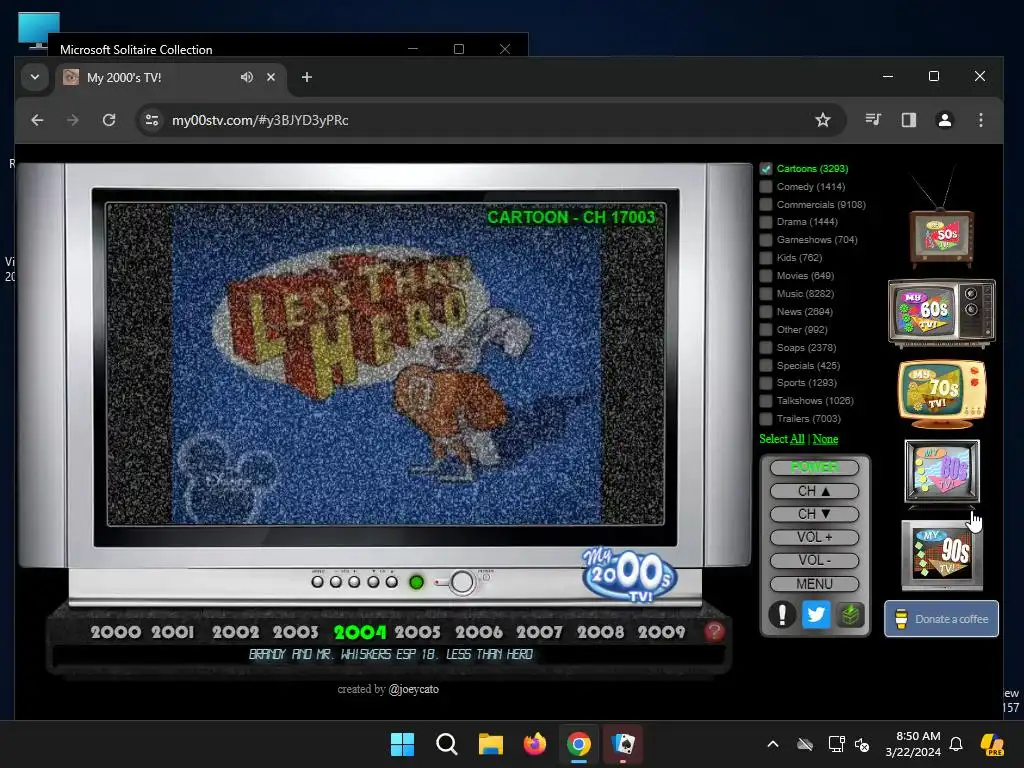Open the My 70s TV thumbnail
Viewport: 1024px width, 768px height.
point(941,394)
